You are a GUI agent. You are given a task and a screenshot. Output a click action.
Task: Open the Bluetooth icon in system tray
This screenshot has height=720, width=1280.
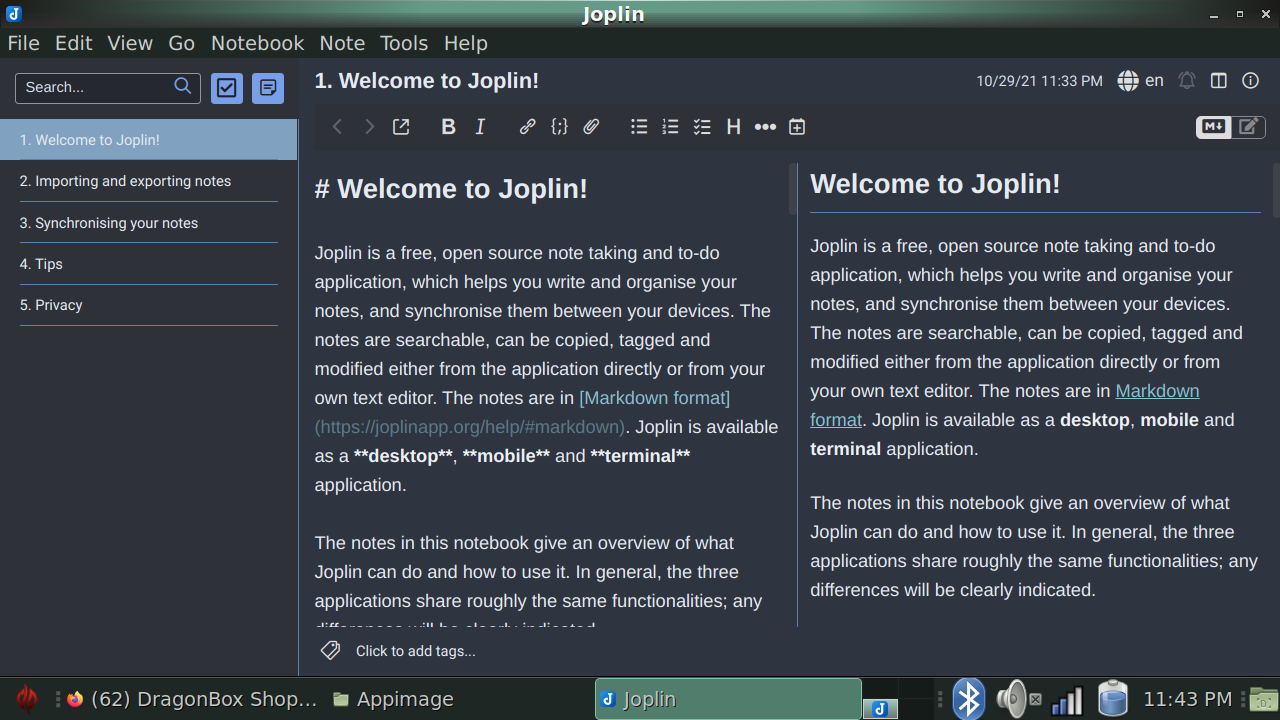968,699
